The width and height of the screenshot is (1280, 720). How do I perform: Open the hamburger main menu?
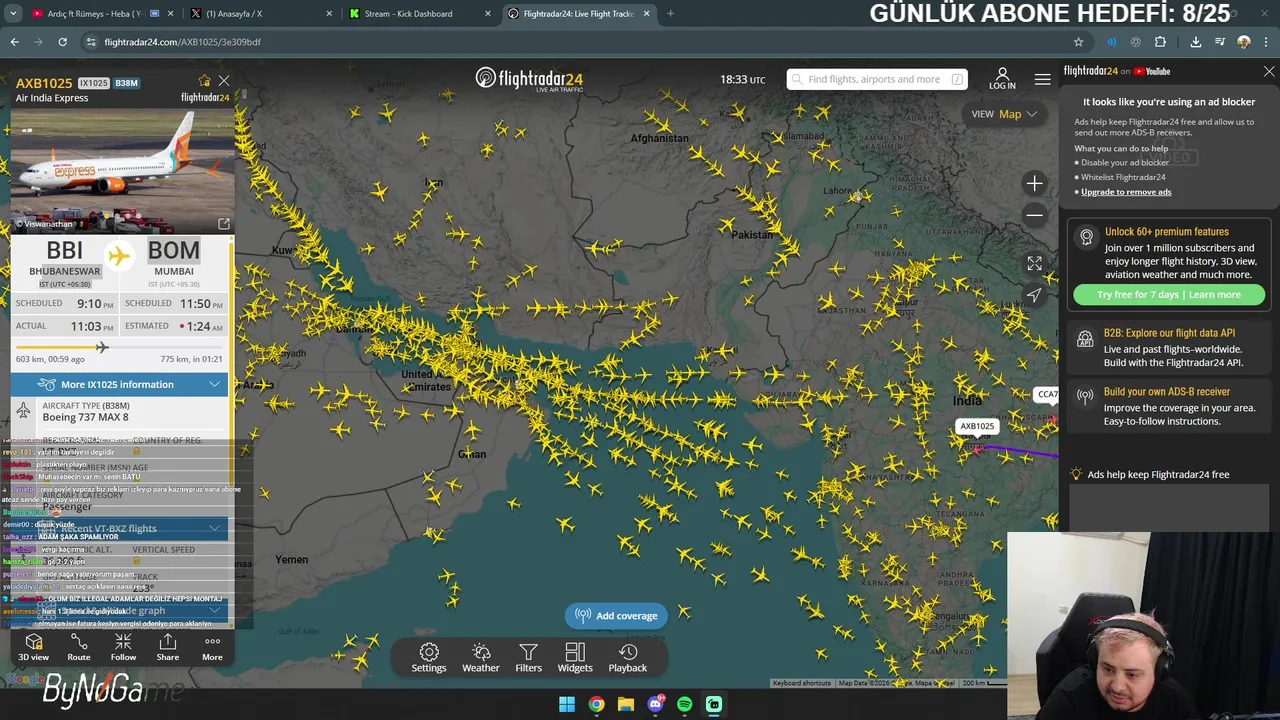pos(1043,79)
